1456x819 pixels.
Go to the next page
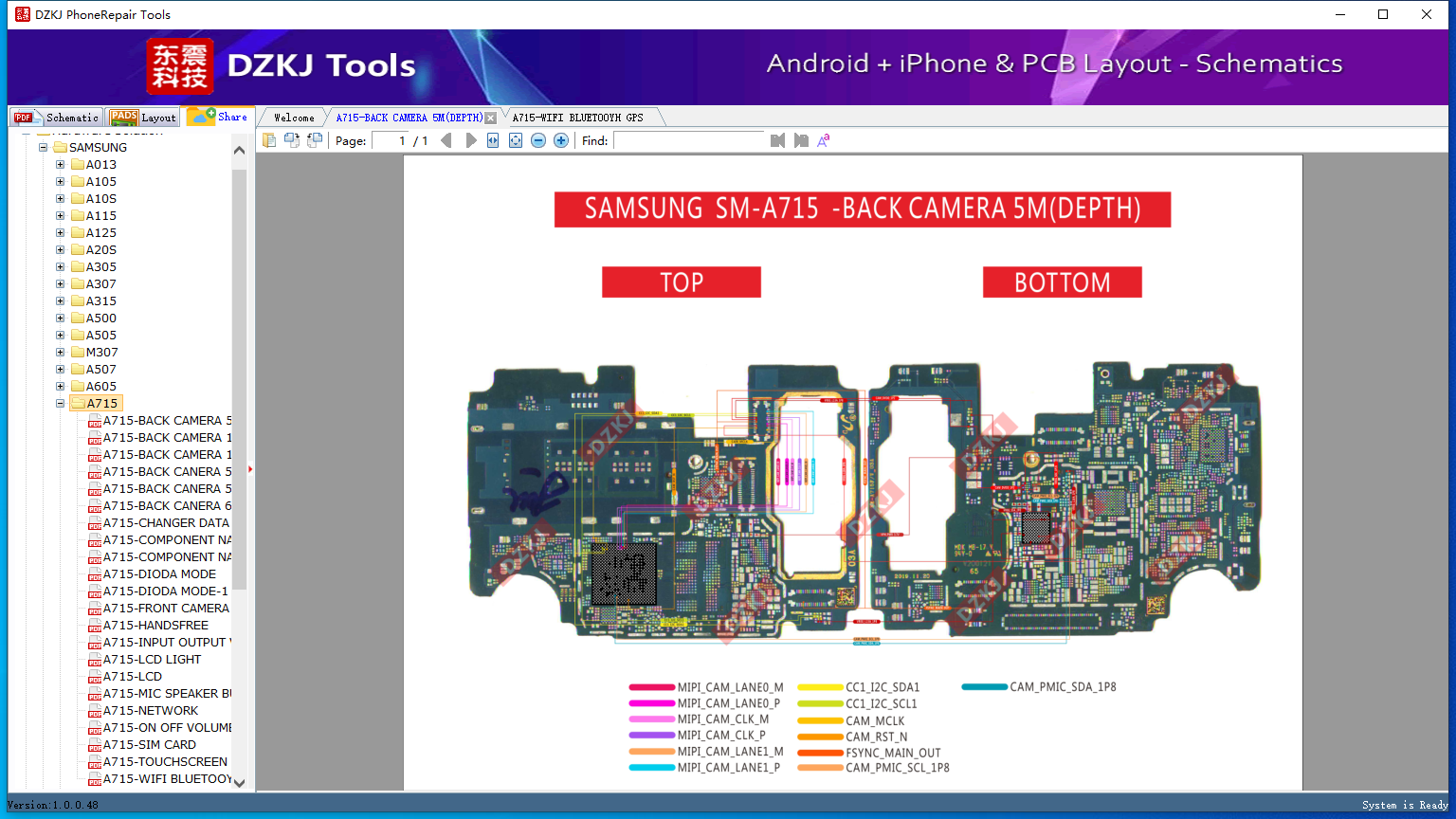click(470, 140)
